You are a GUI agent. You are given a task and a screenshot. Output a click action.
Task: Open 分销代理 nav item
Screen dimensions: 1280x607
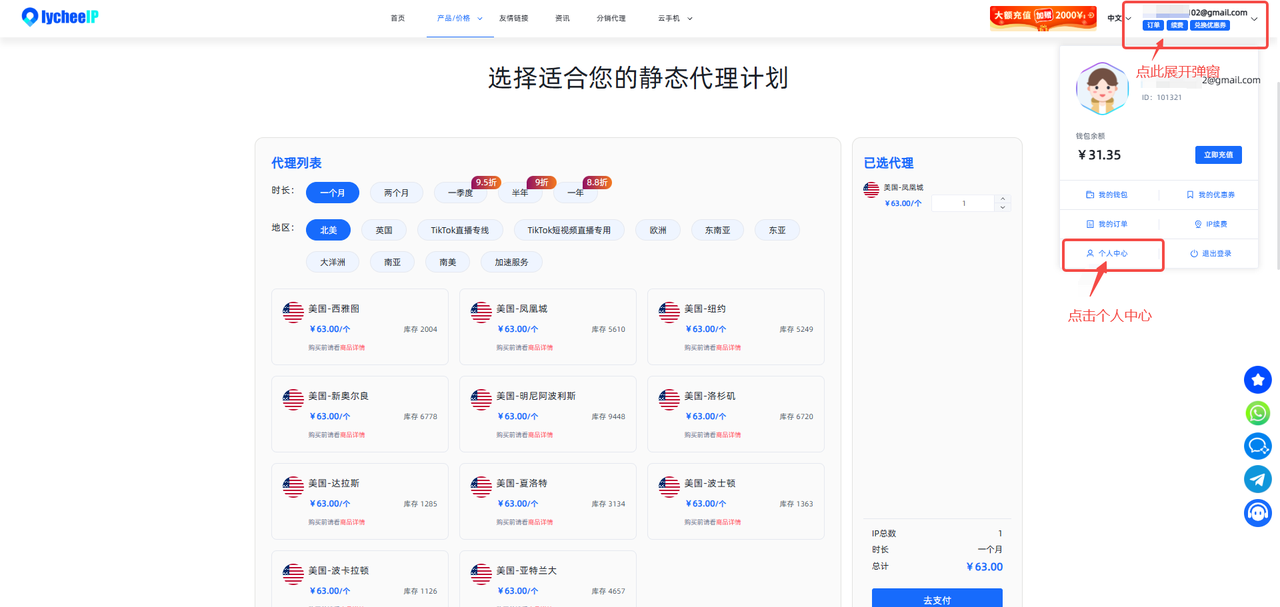click(611, 18)
